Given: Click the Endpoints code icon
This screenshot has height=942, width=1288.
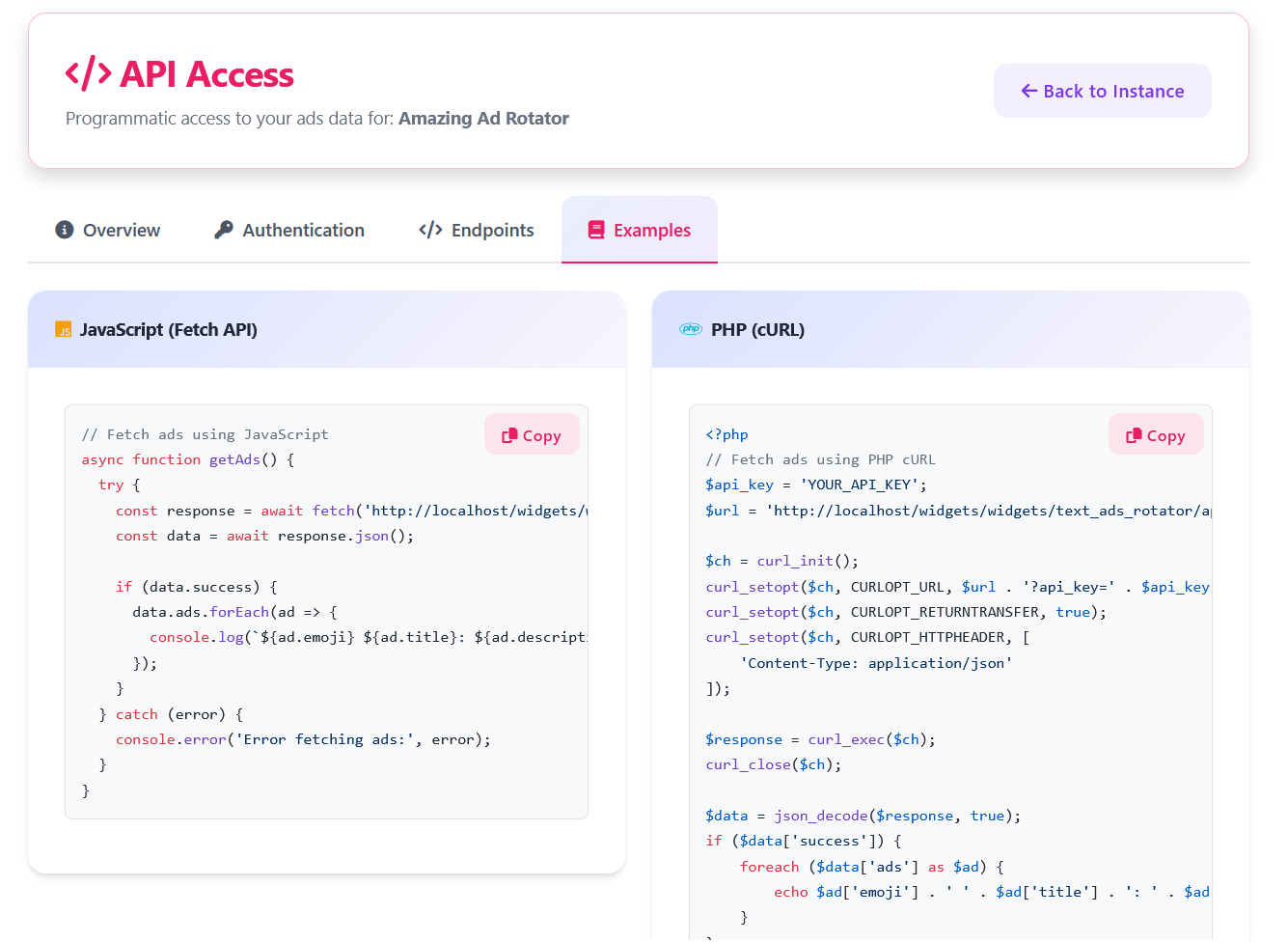Looking at the screenshot, I should 430,230.
